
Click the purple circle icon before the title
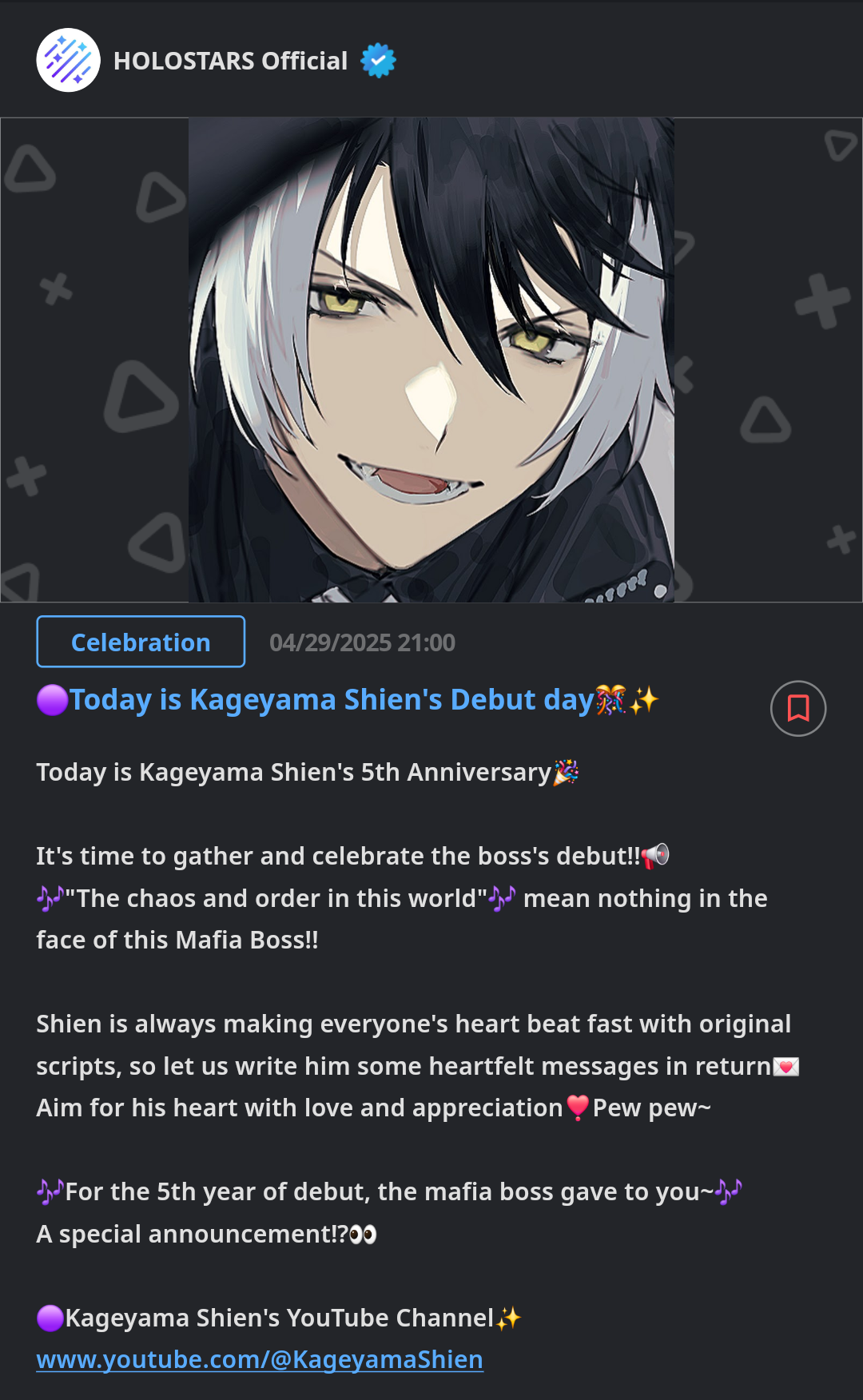pos(53,700)
